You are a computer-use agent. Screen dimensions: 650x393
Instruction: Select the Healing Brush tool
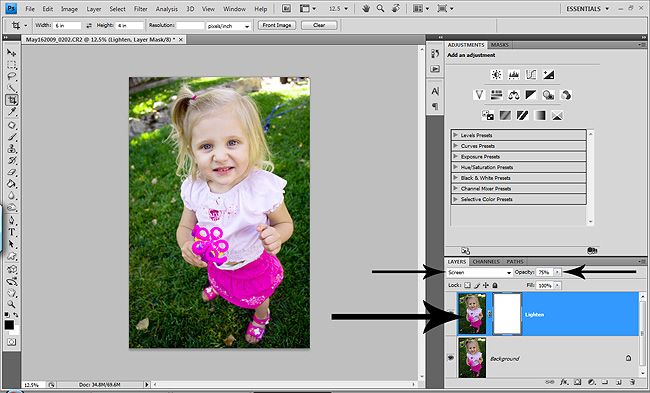pos(11,125)
